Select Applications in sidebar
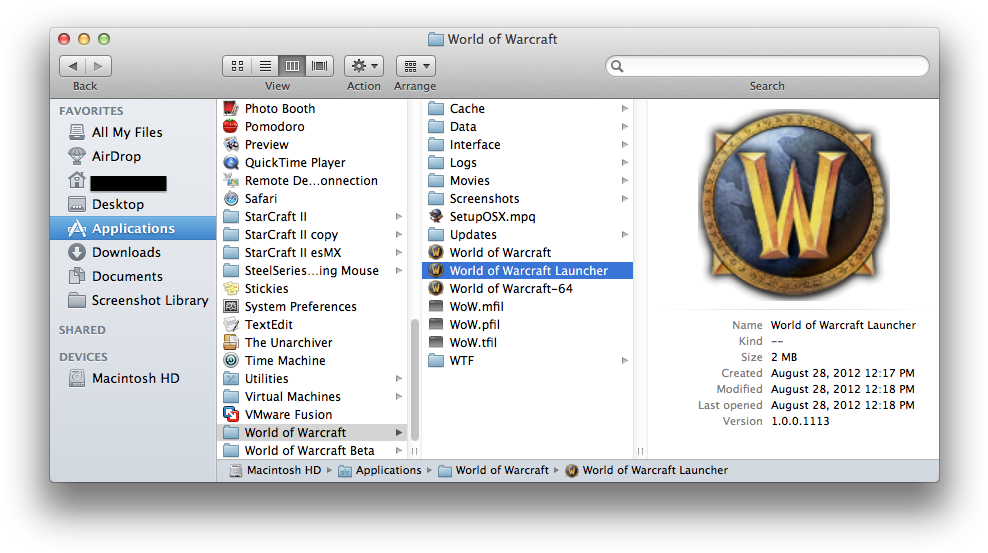This screenshot has width=988, height=553. pos(133,228)
